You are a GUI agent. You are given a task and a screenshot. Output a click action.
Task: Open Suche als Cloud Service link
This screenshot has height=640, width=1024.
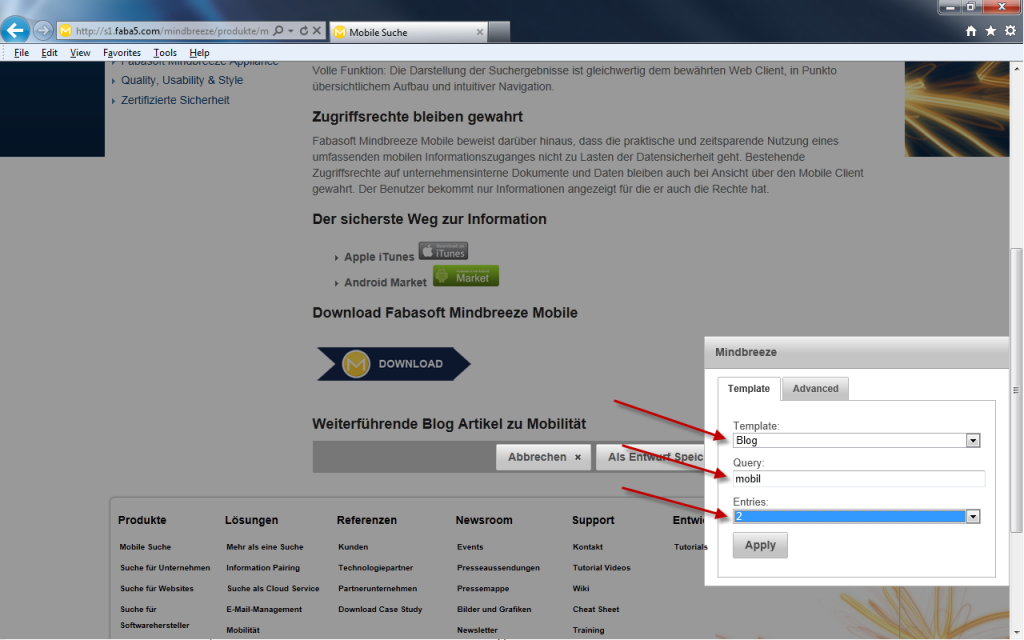273,589
